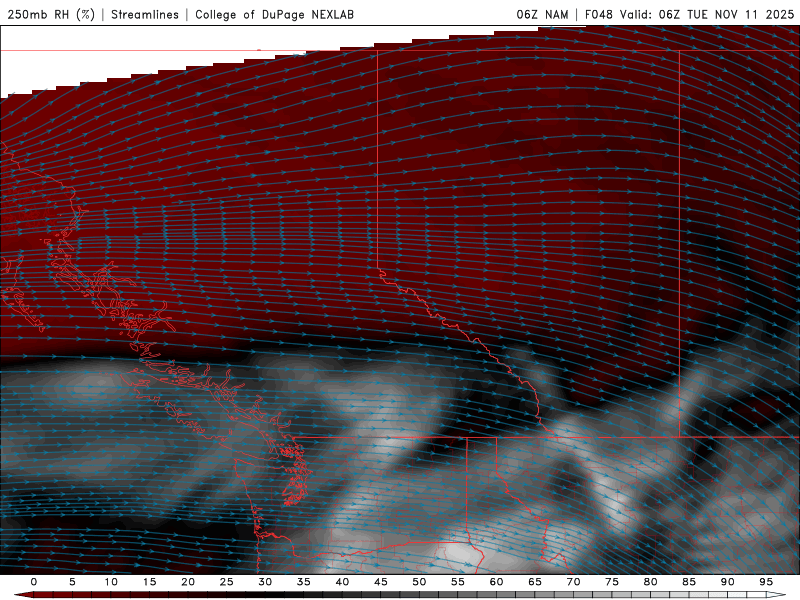This screenshot has width=800, height=600.
Task: Click the '70' label on the color scale
Action: pyautogui.click(x=573, y=582)
